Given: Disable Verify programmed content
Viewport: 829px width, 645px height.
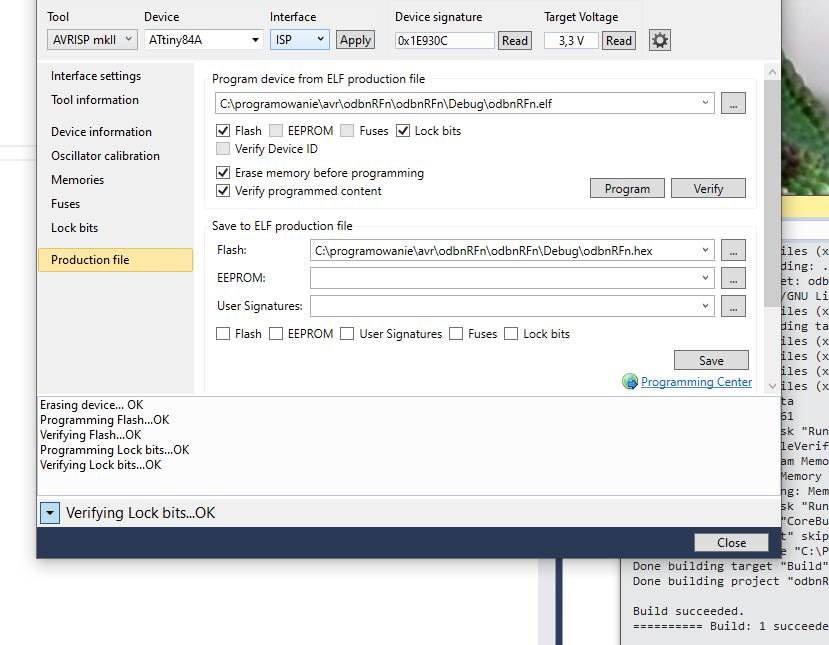Looking at the screenshot, I should [x=223, y=191].
